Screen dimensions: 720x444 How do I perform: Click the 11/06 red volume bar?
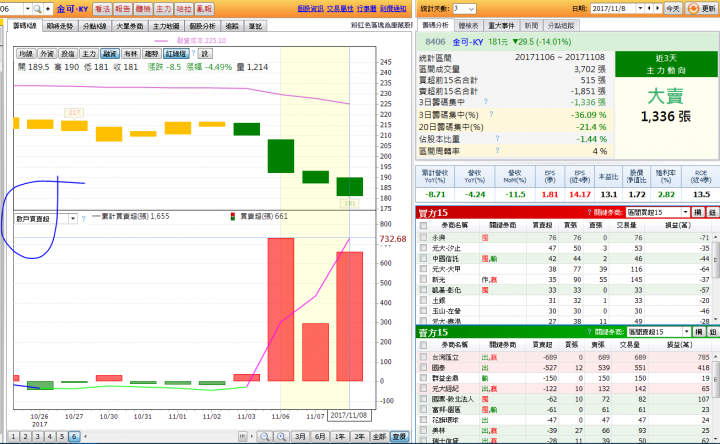point(281,309)
